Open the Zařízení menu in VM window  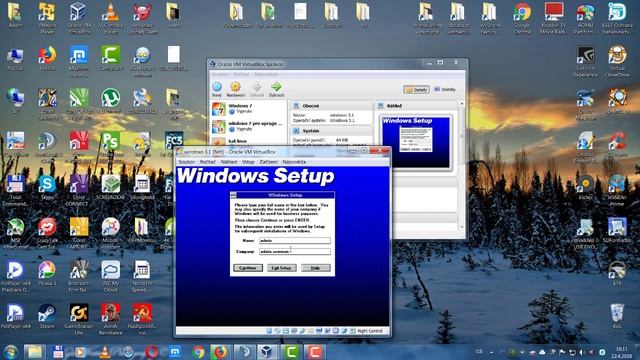tap(269, 162)
